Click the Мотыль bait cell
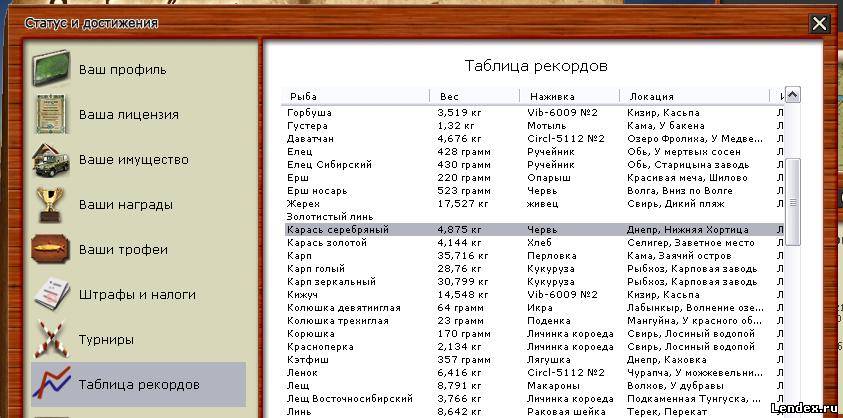843x418 pixels. pos(547,126)
